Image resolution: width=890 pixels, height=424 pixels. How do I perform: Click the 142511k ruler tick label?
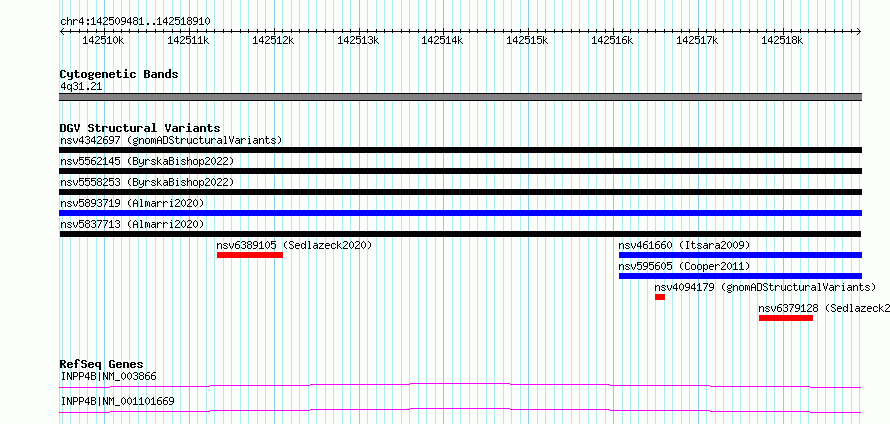188,41
